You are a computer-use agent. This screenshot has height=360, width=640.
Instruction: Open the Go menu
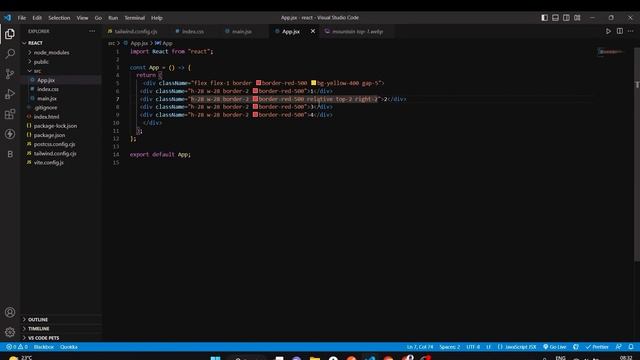click(98, 18)
